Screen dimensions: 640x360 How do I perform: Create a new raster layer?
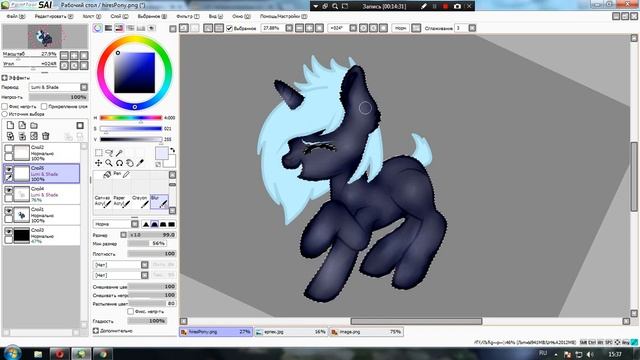11,125
